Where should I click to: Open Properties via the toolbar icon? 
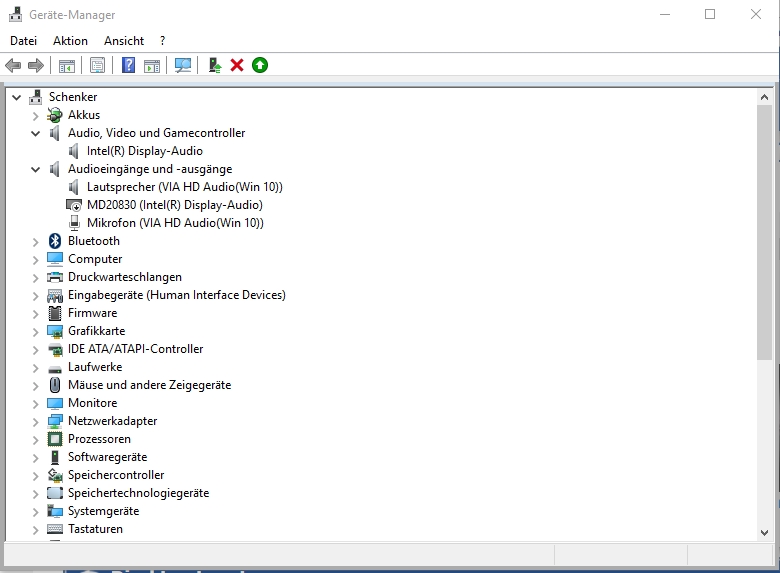[98, 65]
